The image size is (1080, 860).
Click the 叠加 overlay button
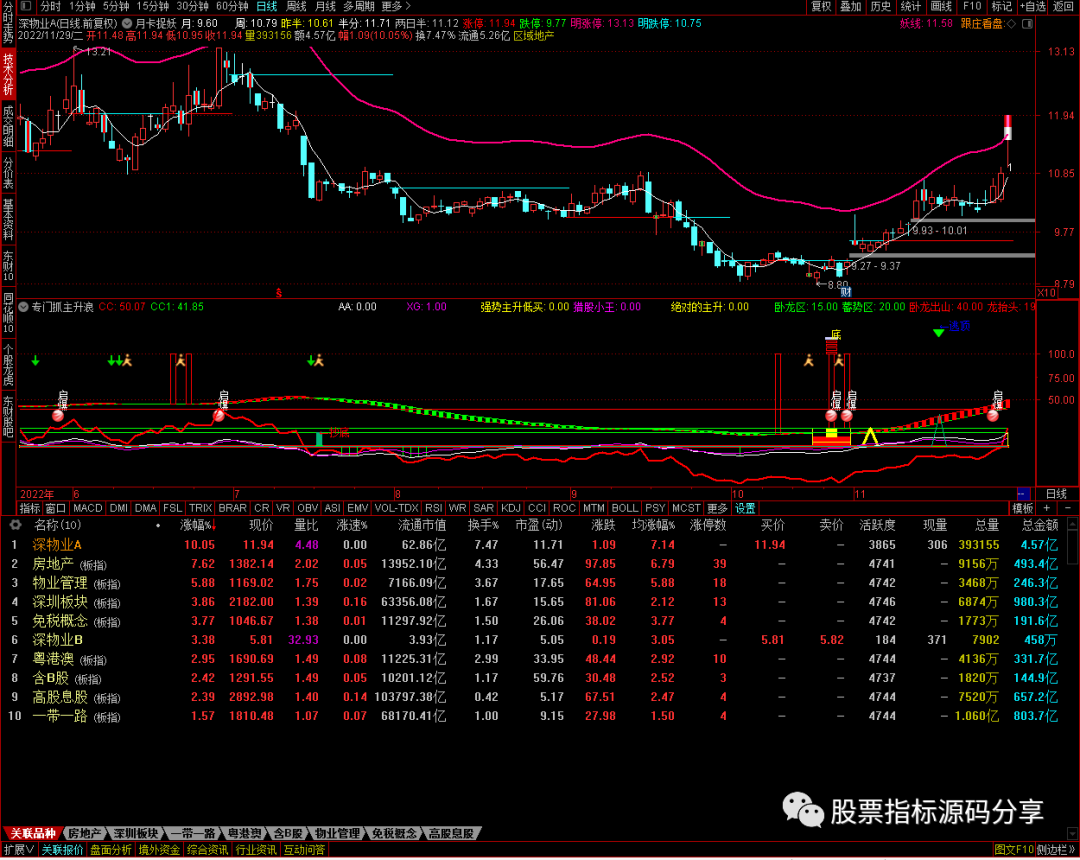[851, 6]
